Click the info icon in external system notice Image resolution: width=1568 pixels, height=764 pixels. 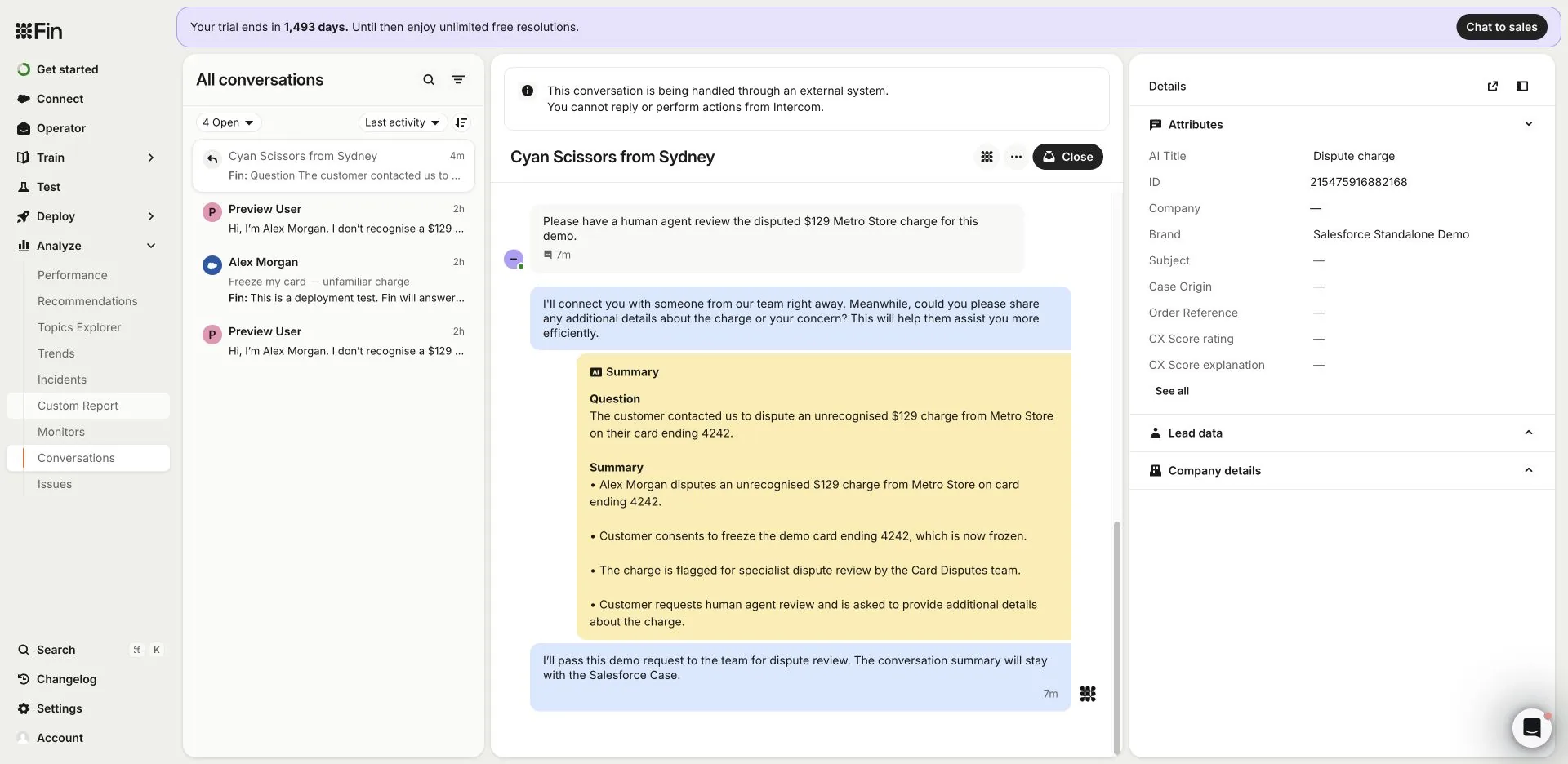pos(528,91)
